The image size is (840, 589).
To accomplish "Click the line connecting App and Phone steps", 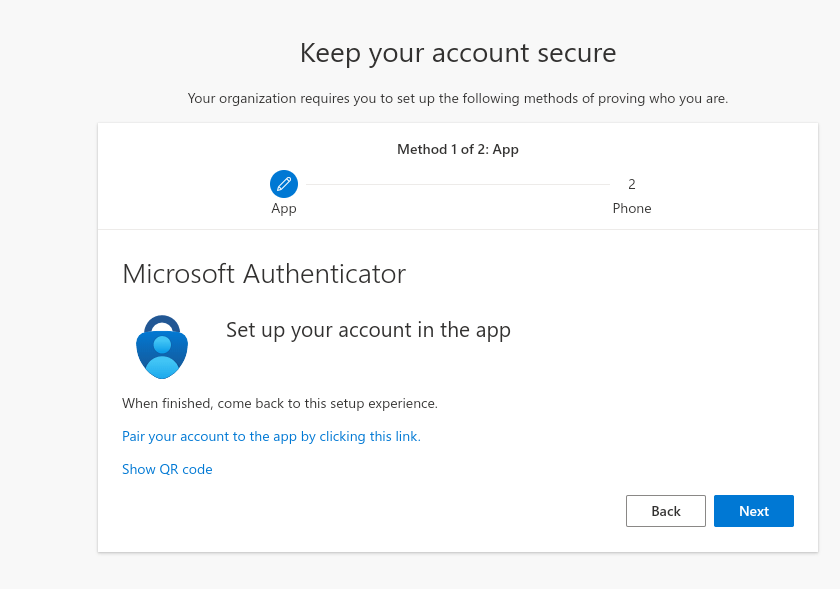I will [458, 184].
